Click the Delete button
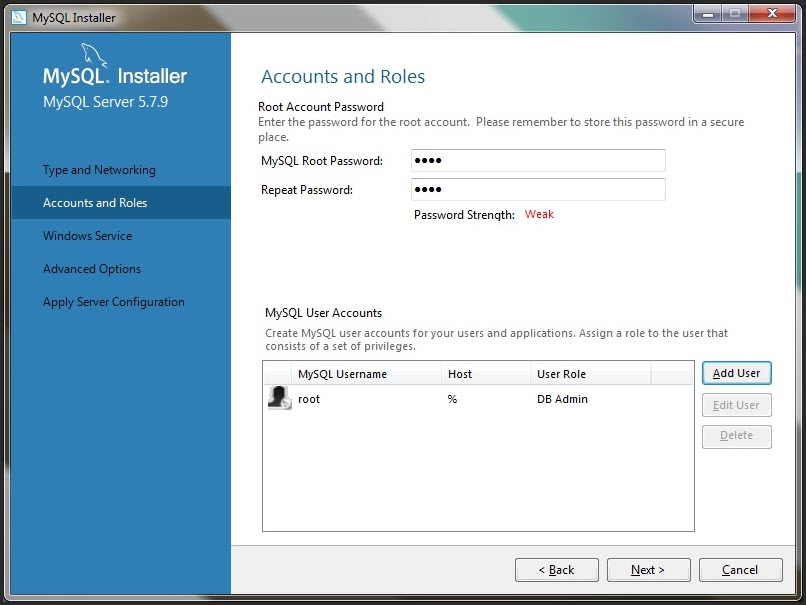The height and width of the screenshot is (605, 806). click(737, 436)
